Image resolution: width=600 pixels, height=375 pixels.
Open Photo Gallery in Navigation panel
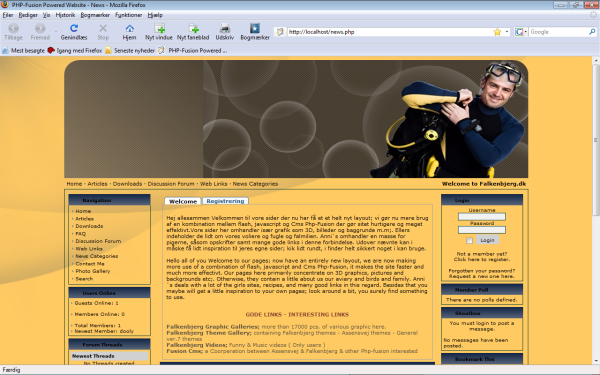[93, 271]
